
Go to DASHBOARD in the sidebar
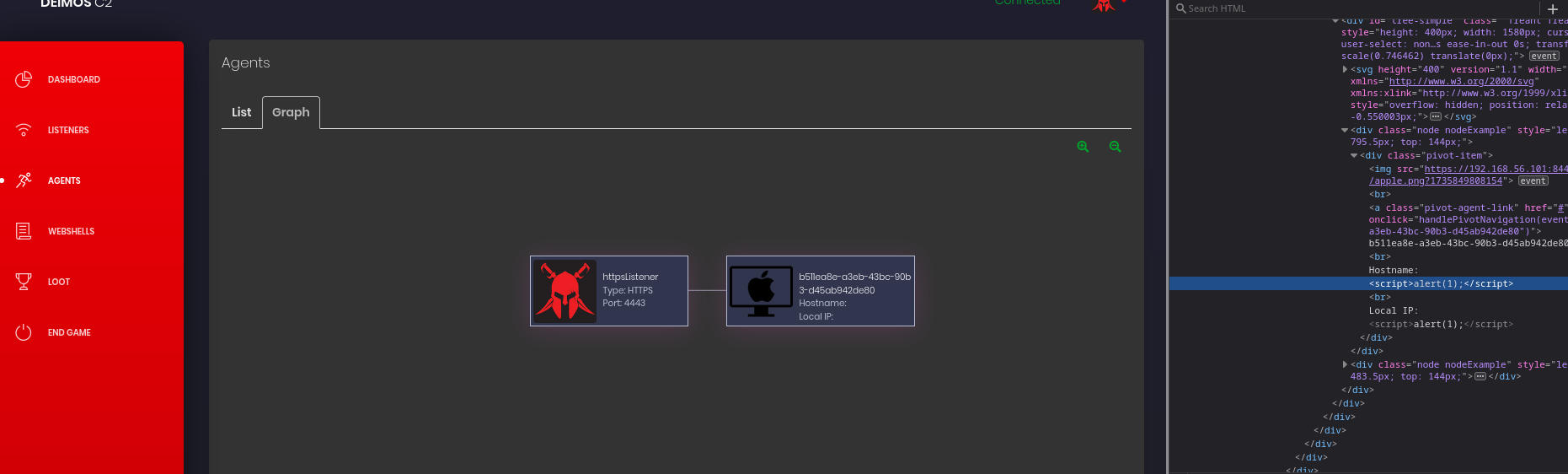tap(74, 79)
